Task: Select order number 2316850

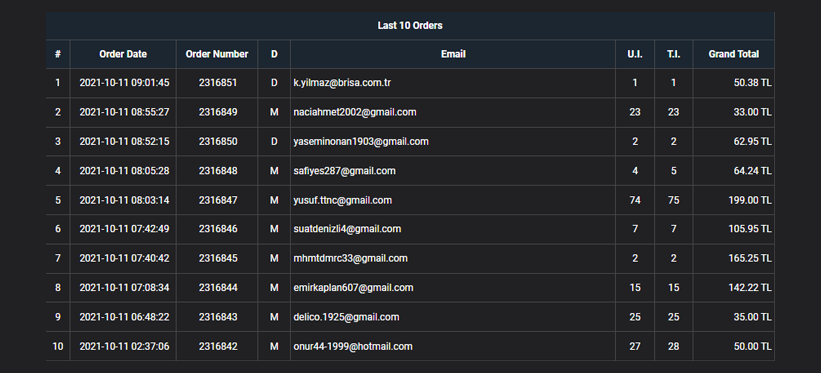Action: (218, 141)
